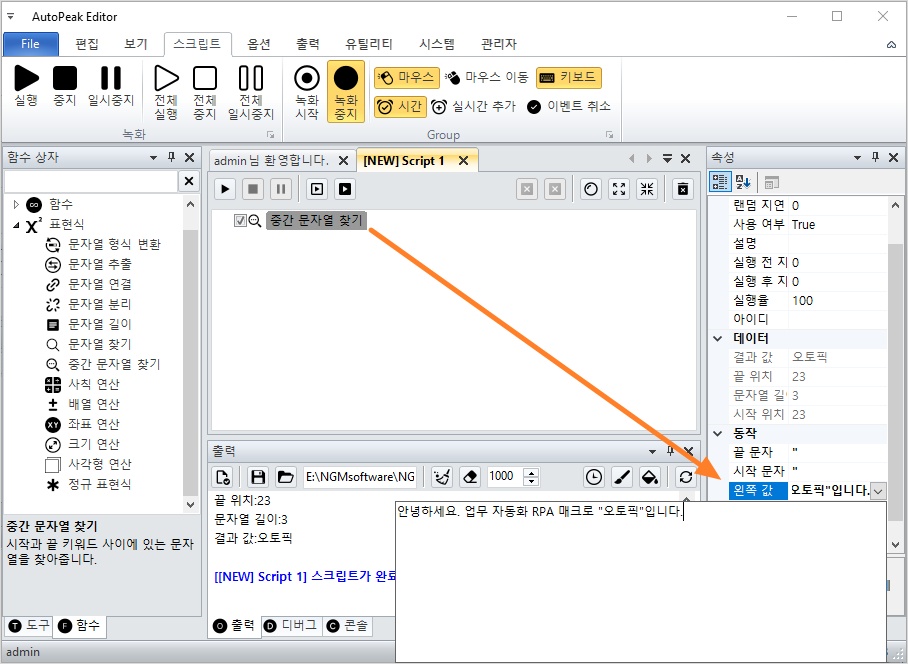Click open folder icon in output panel
The width and height of the screenshot is (908, 664).
(285, 477)
